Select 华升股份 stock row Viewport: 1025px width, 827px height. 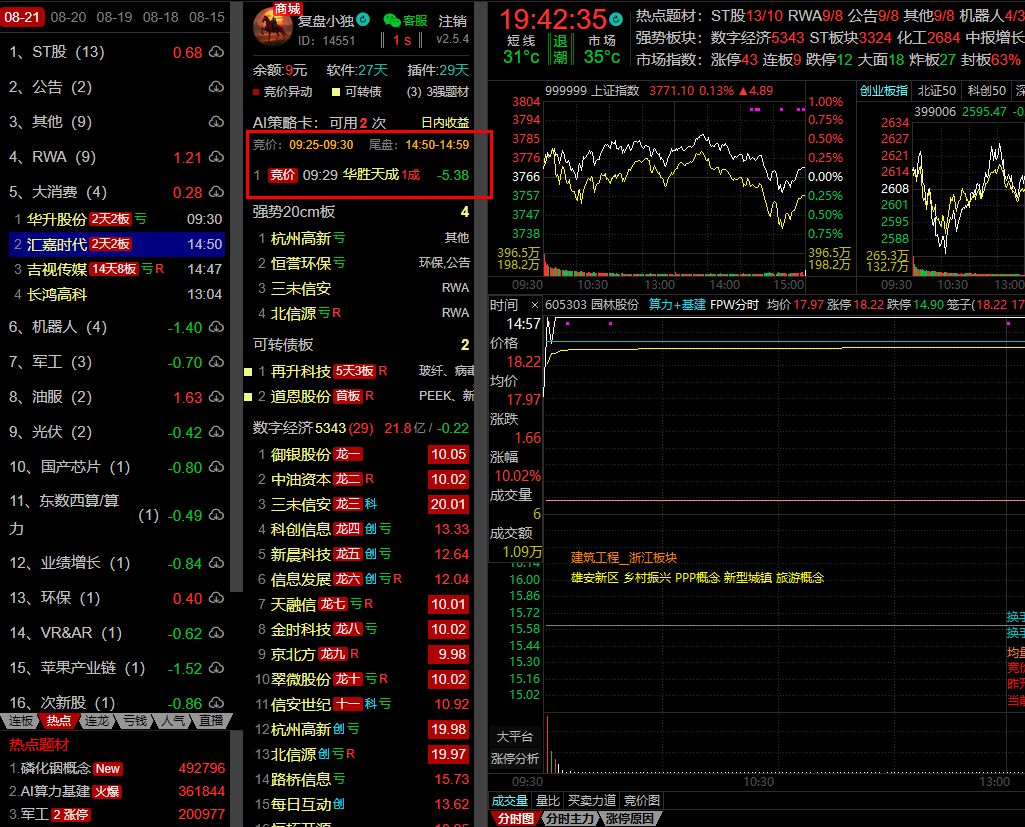[x=118, y=219]
